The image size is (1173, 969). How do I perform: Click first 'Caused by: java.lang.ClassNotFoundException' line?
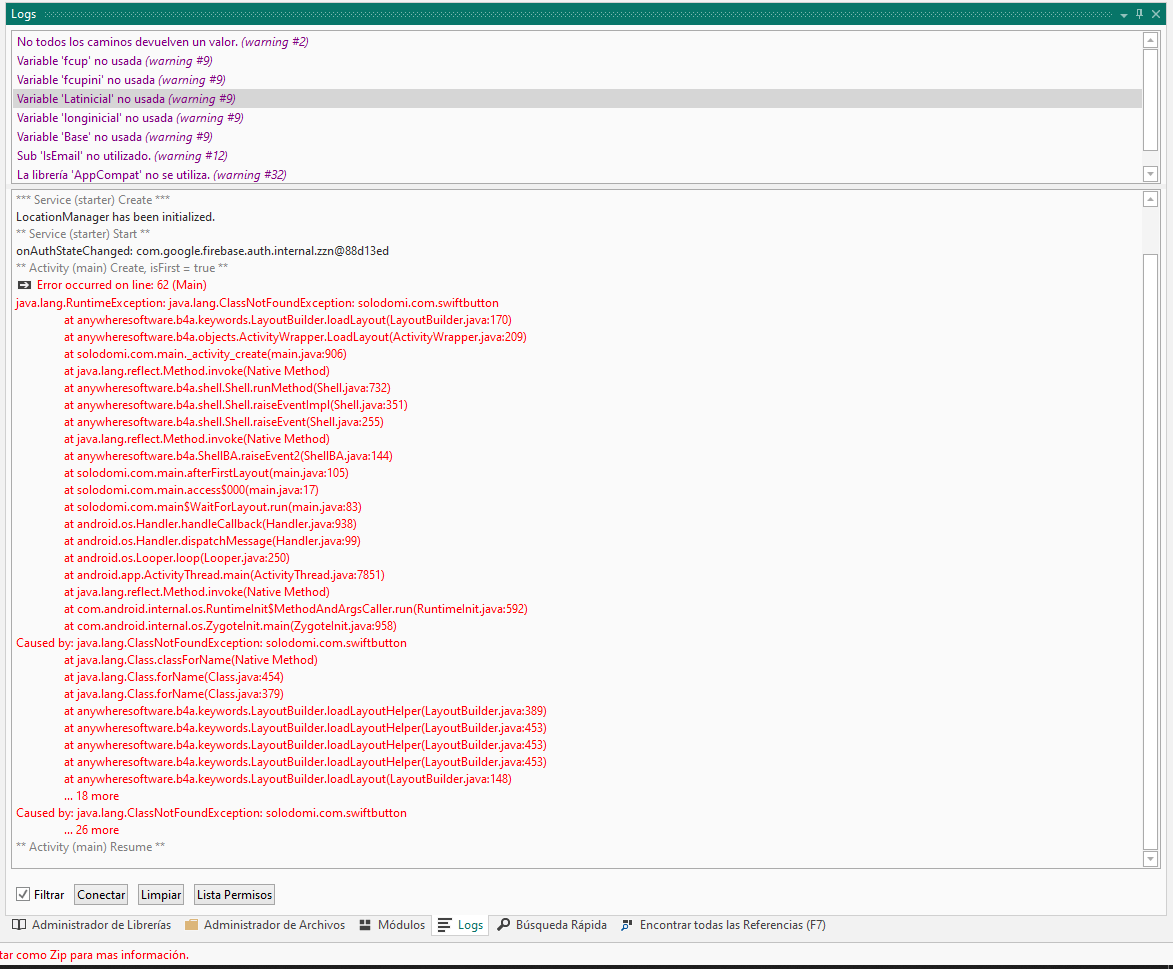click(x=212, y=643)
